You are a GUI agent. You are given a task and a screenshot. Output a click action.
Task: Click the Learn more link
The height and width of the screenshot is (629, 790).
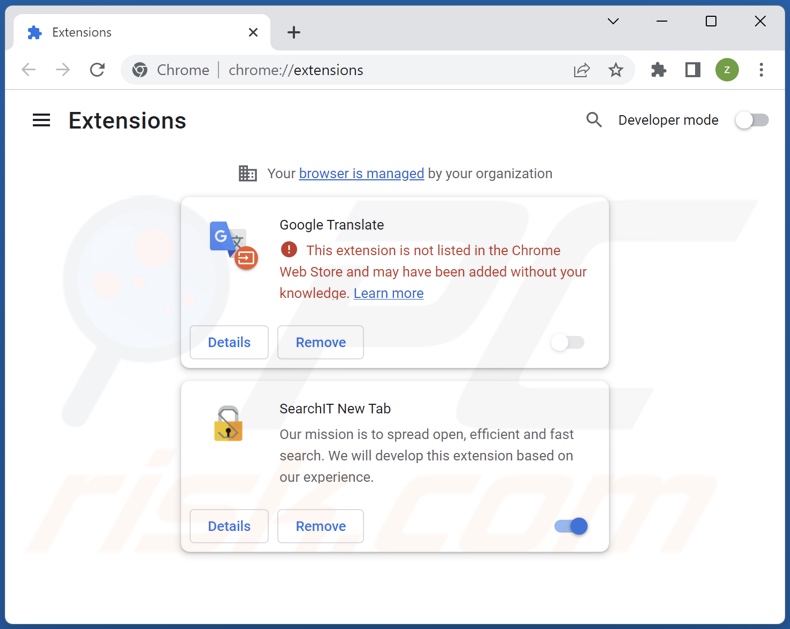388,293
